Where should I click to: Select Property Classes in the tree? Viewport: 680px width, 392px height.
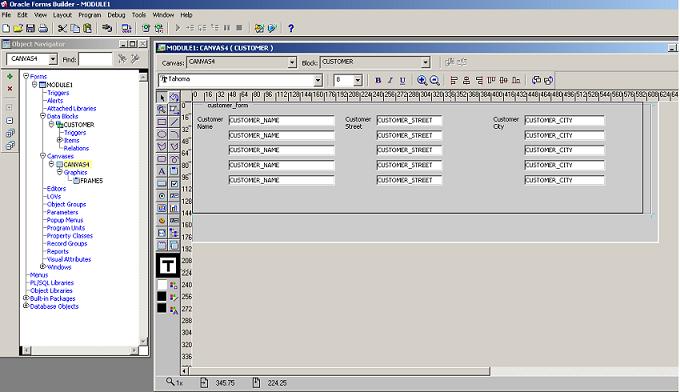[70, 236]
